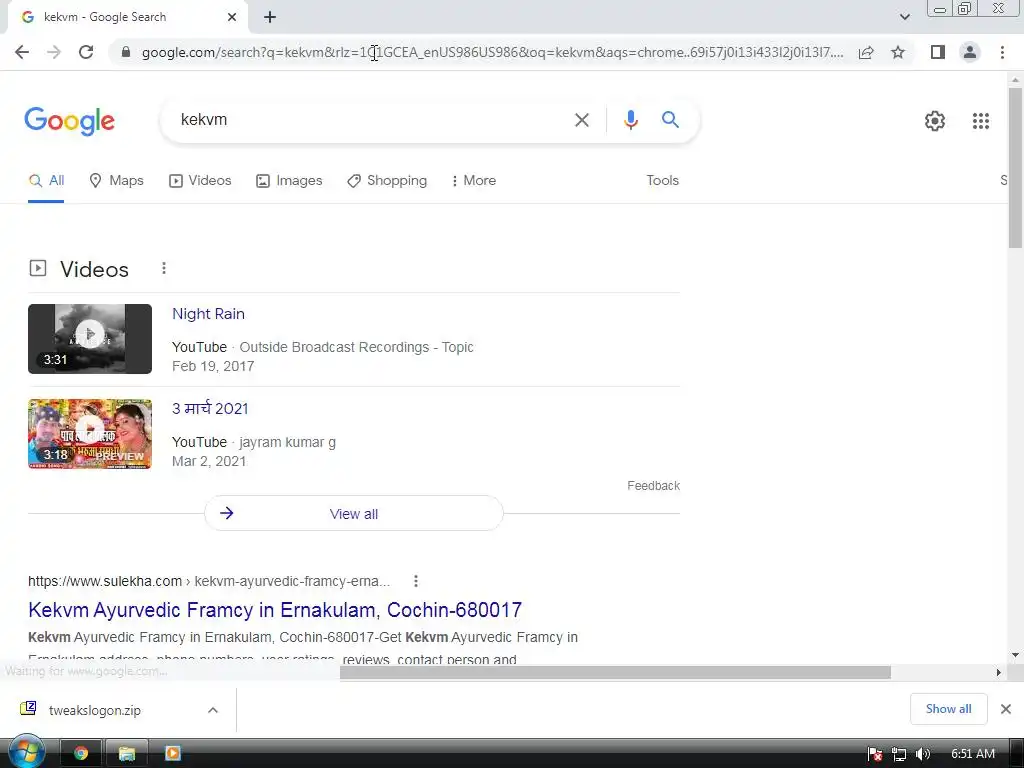Bookmark this tab with star icon

pos(898,52)
